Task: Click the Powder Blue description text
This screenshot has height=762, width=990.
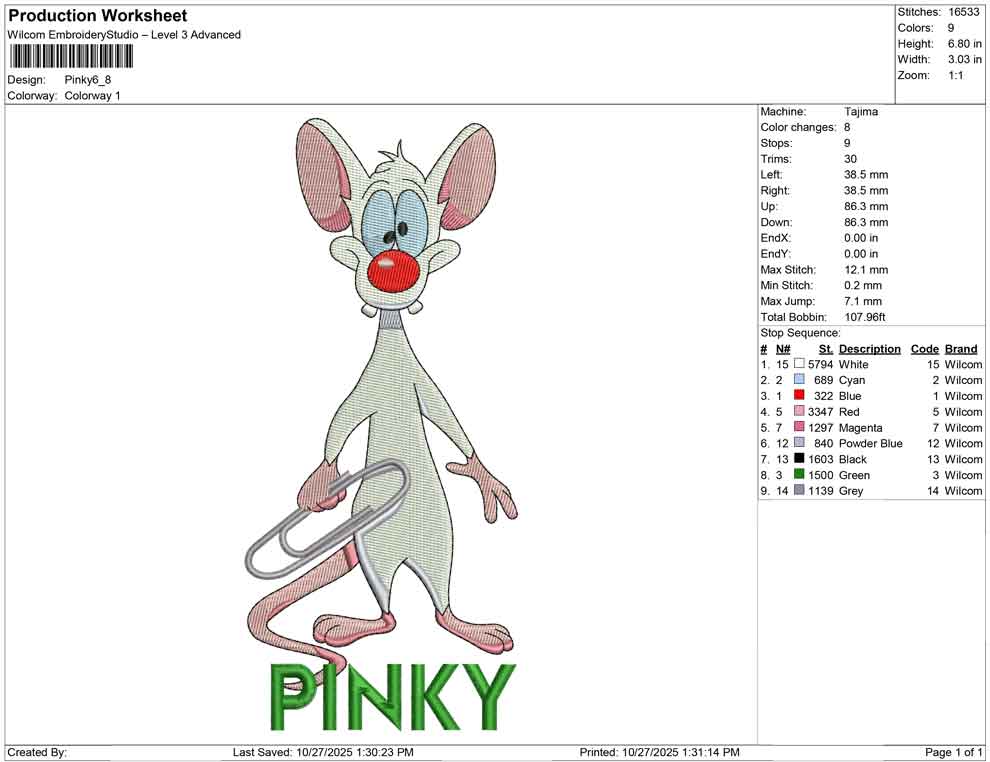Action: point(871,443)
